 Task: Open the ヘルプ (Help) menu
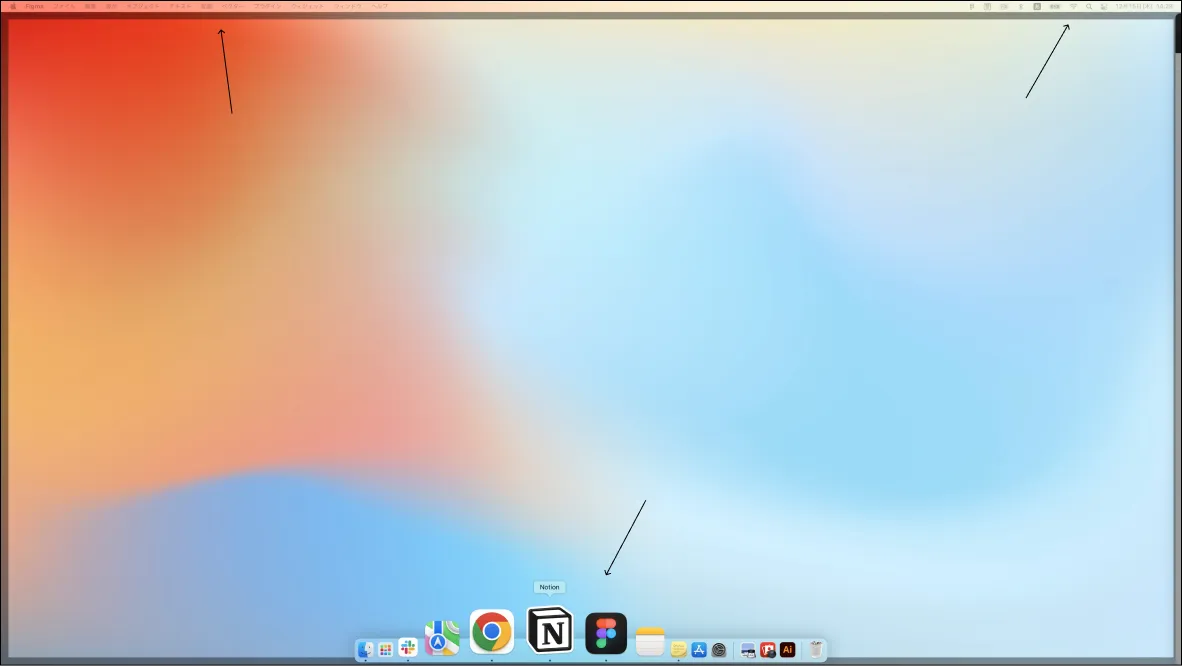[x=380, y=6]
